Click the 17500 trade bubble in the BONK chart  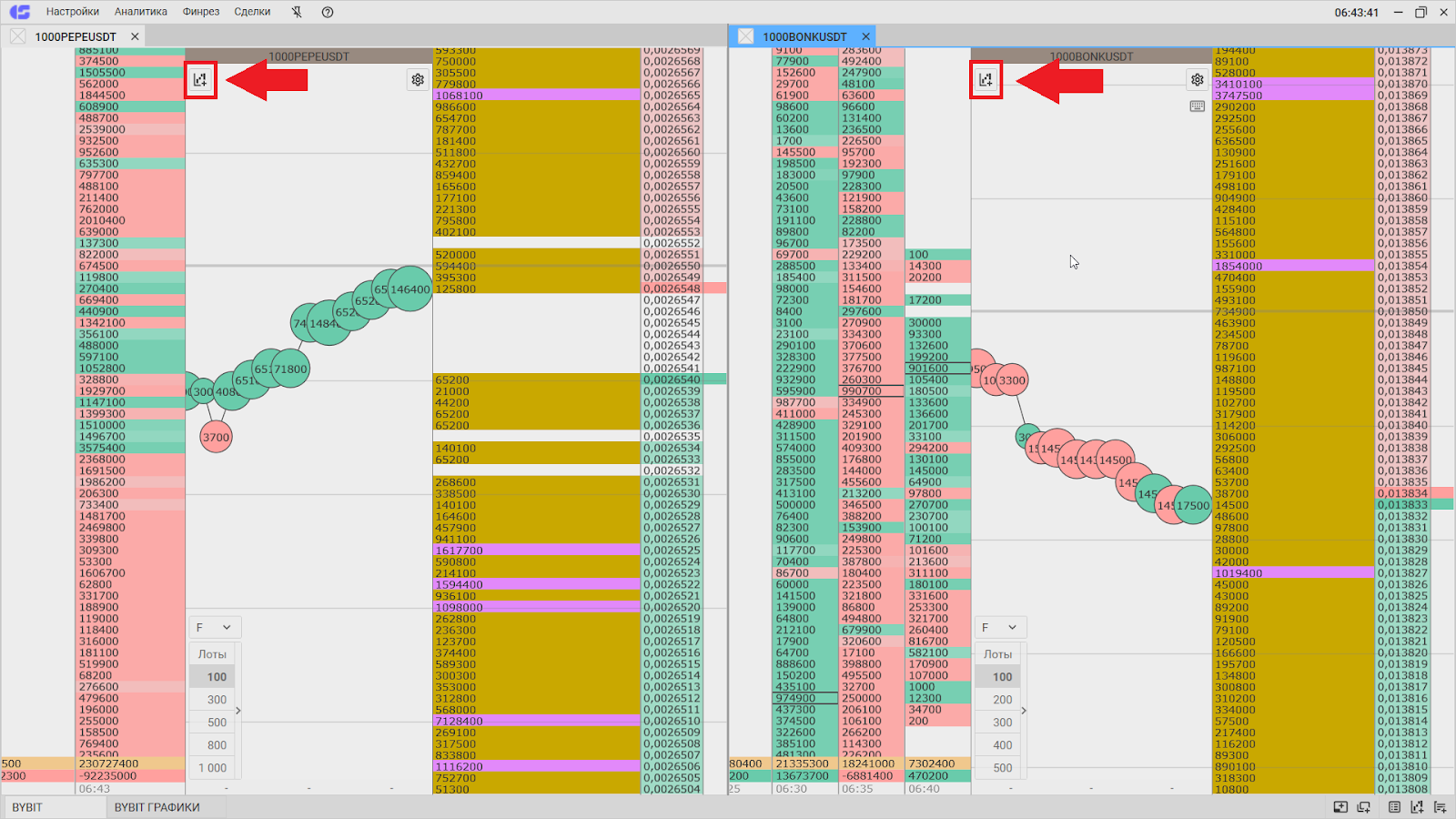(1193, 506)
